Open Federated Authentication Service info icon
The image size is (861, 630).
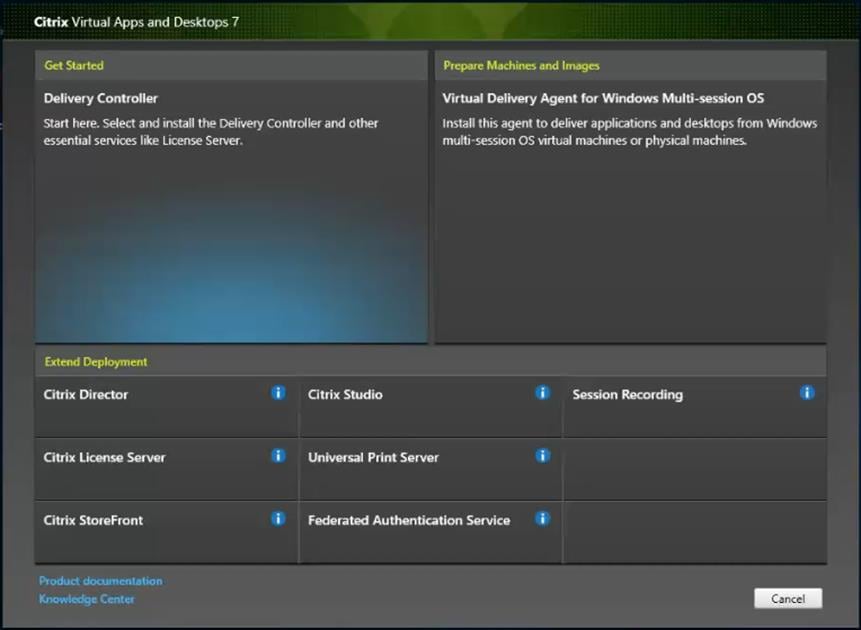[x=543, y=518]
